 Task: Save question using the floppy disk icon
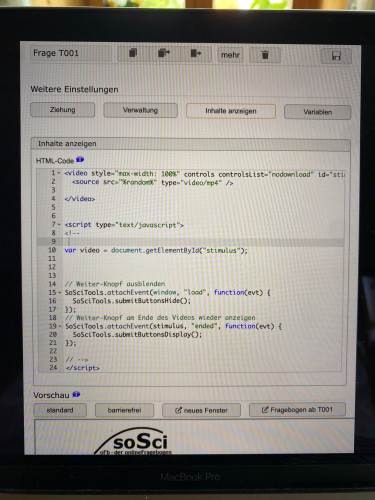coord(336,56)
